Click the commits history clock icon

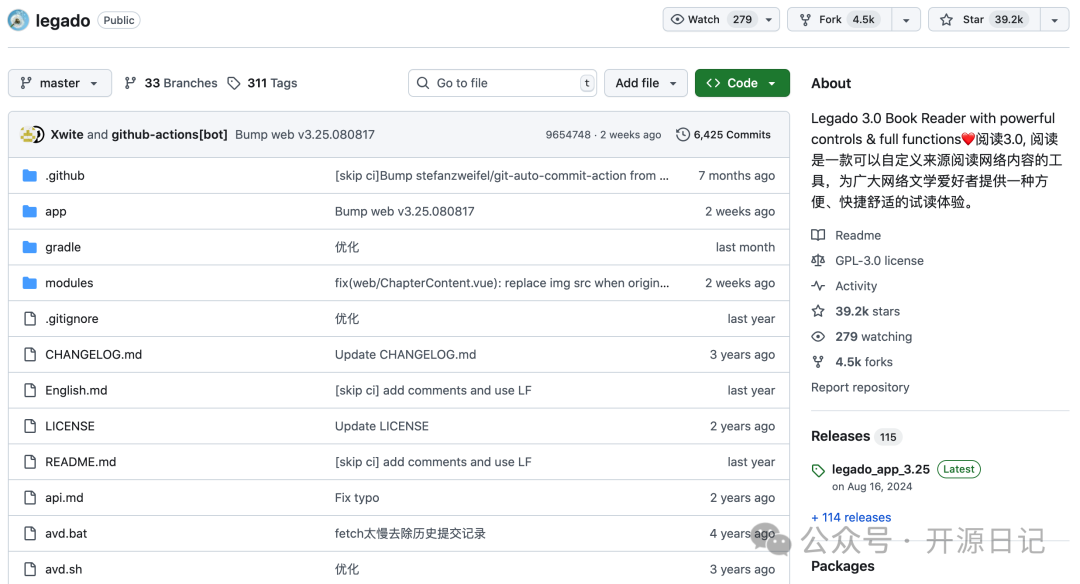click(683, 135)
